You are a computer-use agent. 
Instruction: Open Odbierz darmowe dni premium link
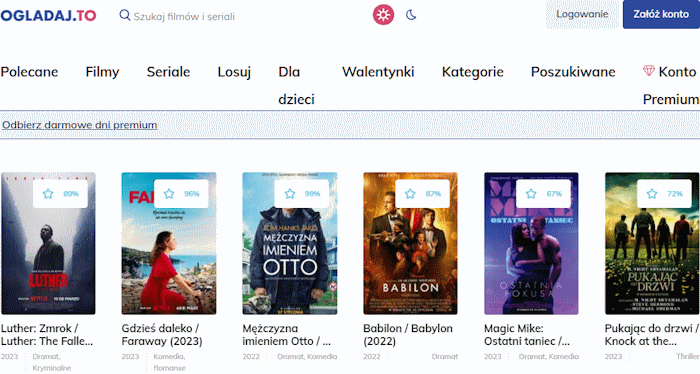coord(79,125)
